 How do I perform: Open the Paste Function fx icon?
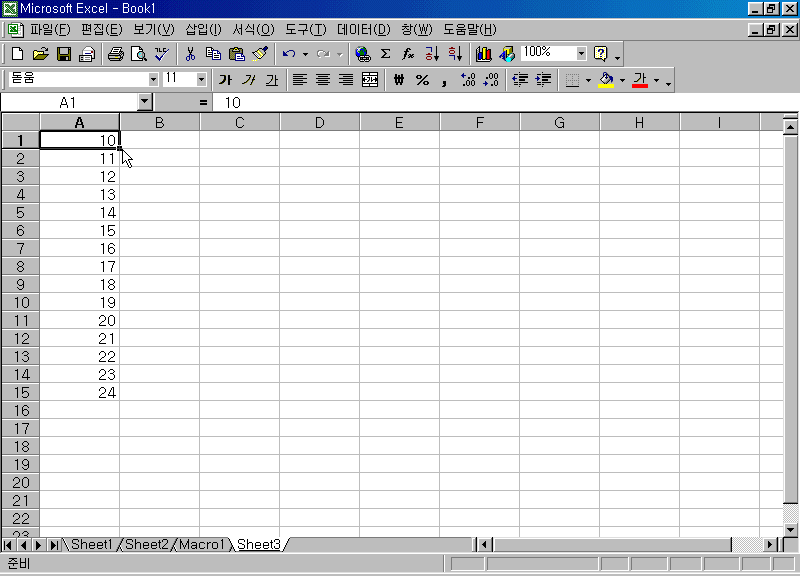coord(408,54)
